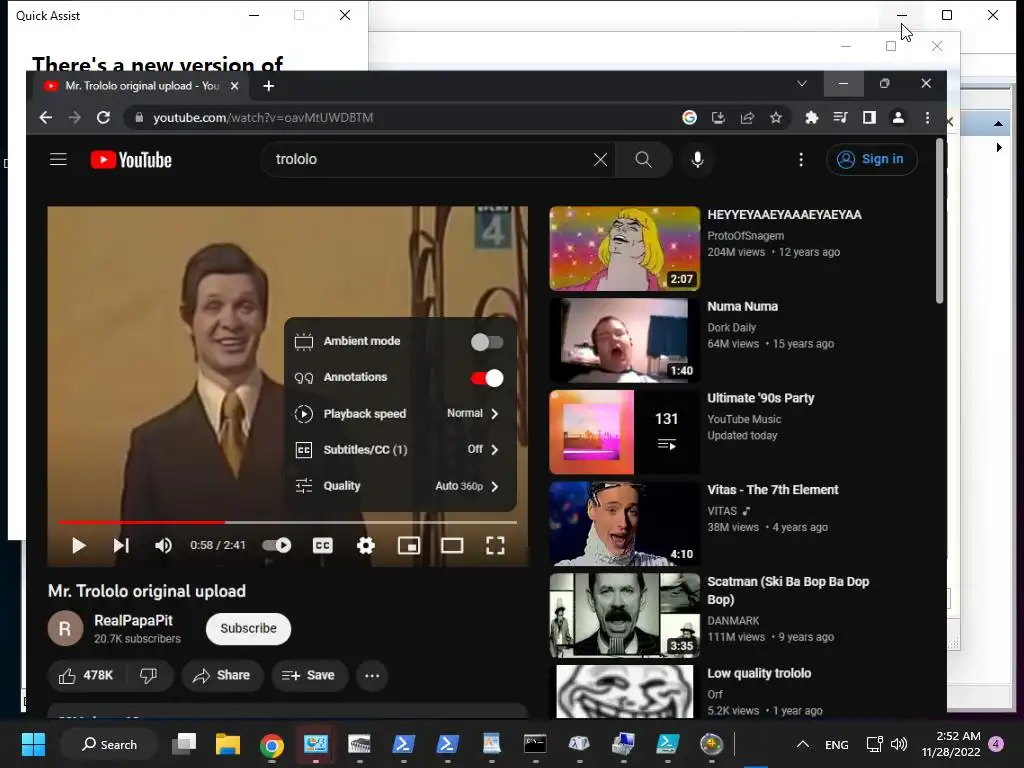
Task: Click the search magnifier button
Action: click(643, 159)
